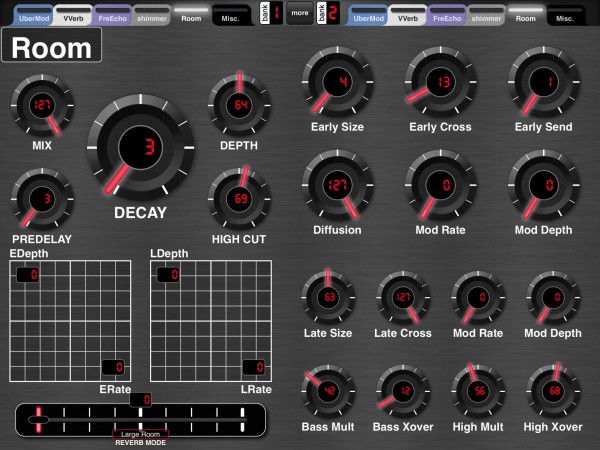
Task: Click the Bass Xover knob
Action: 403,391
